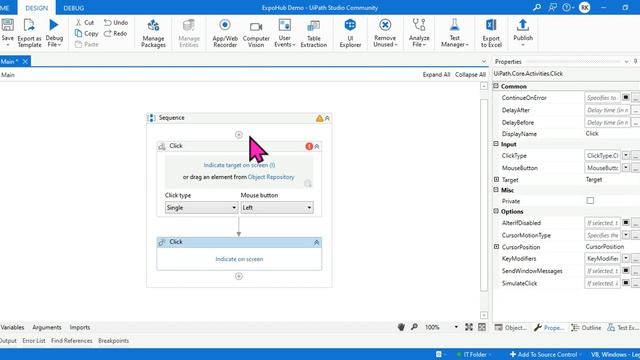Open the Mouse button dropdown

[x=277, y=207]
